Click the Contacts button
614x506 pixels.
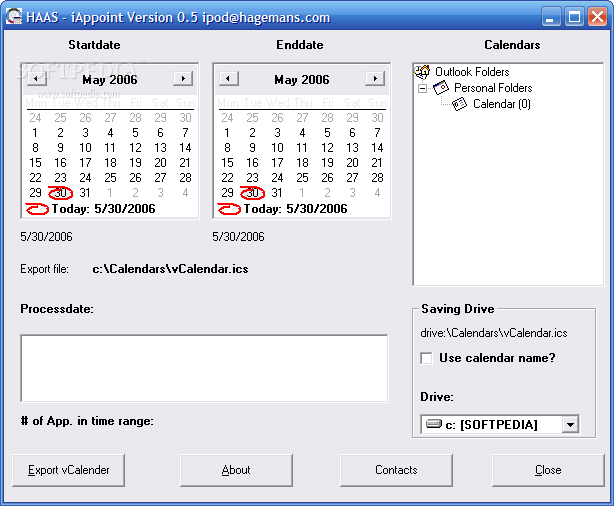(396, 470)
